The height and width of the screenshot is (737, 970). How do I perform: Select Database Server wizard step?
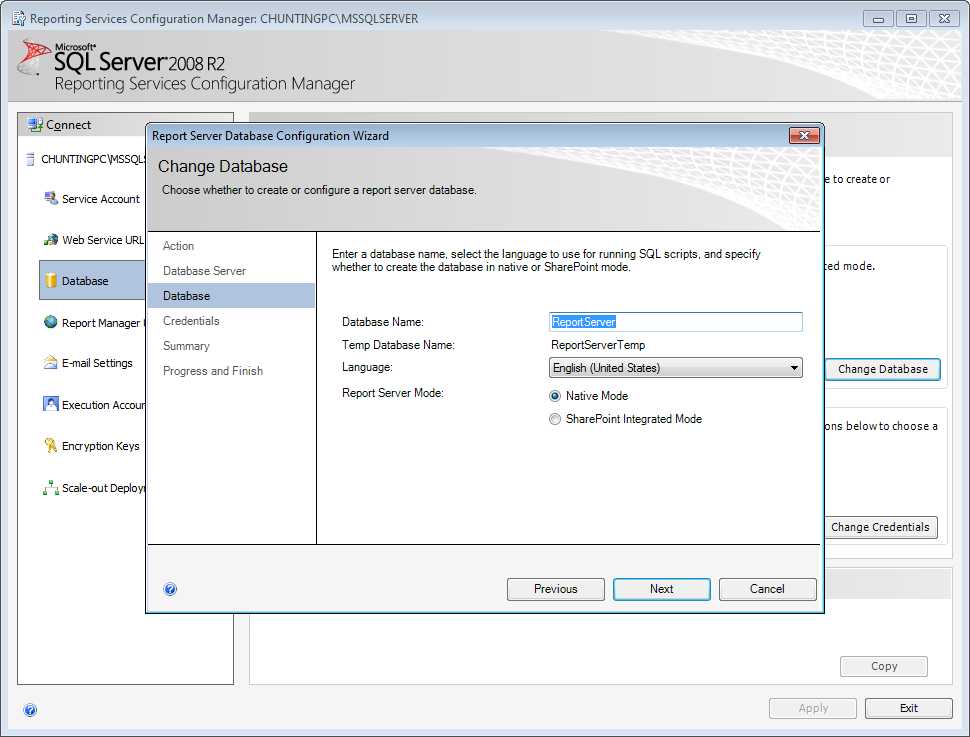point(204,270)
